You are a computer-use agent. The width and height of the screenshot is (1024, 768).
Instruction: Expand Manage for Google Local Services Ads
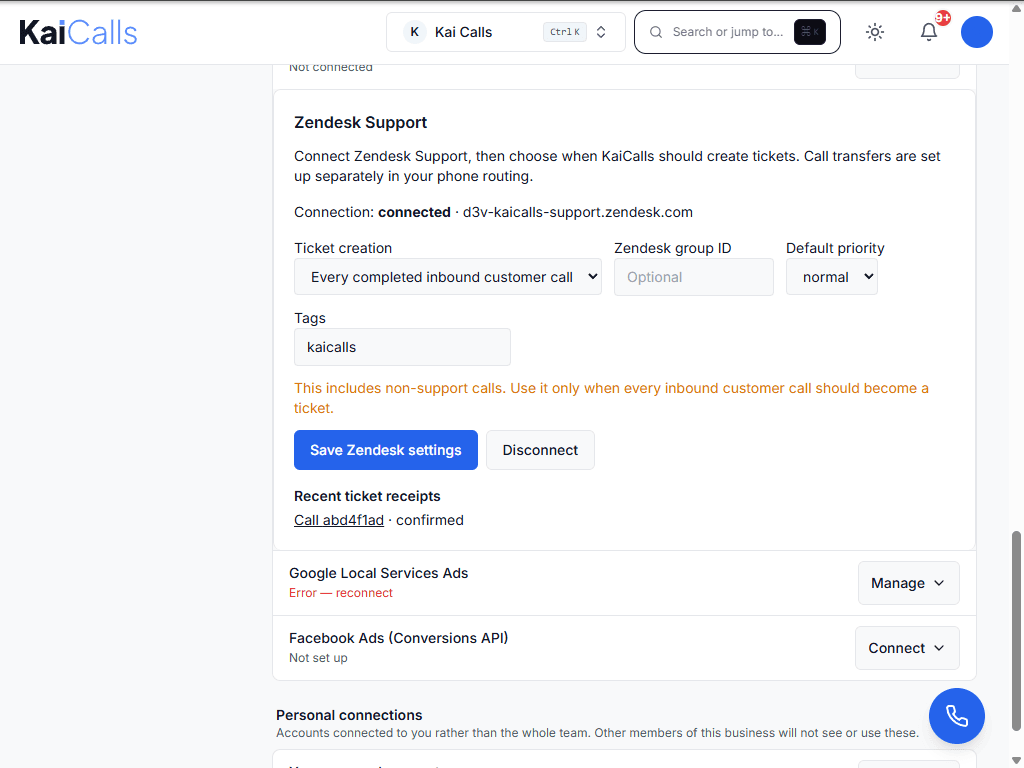(908, 583)
